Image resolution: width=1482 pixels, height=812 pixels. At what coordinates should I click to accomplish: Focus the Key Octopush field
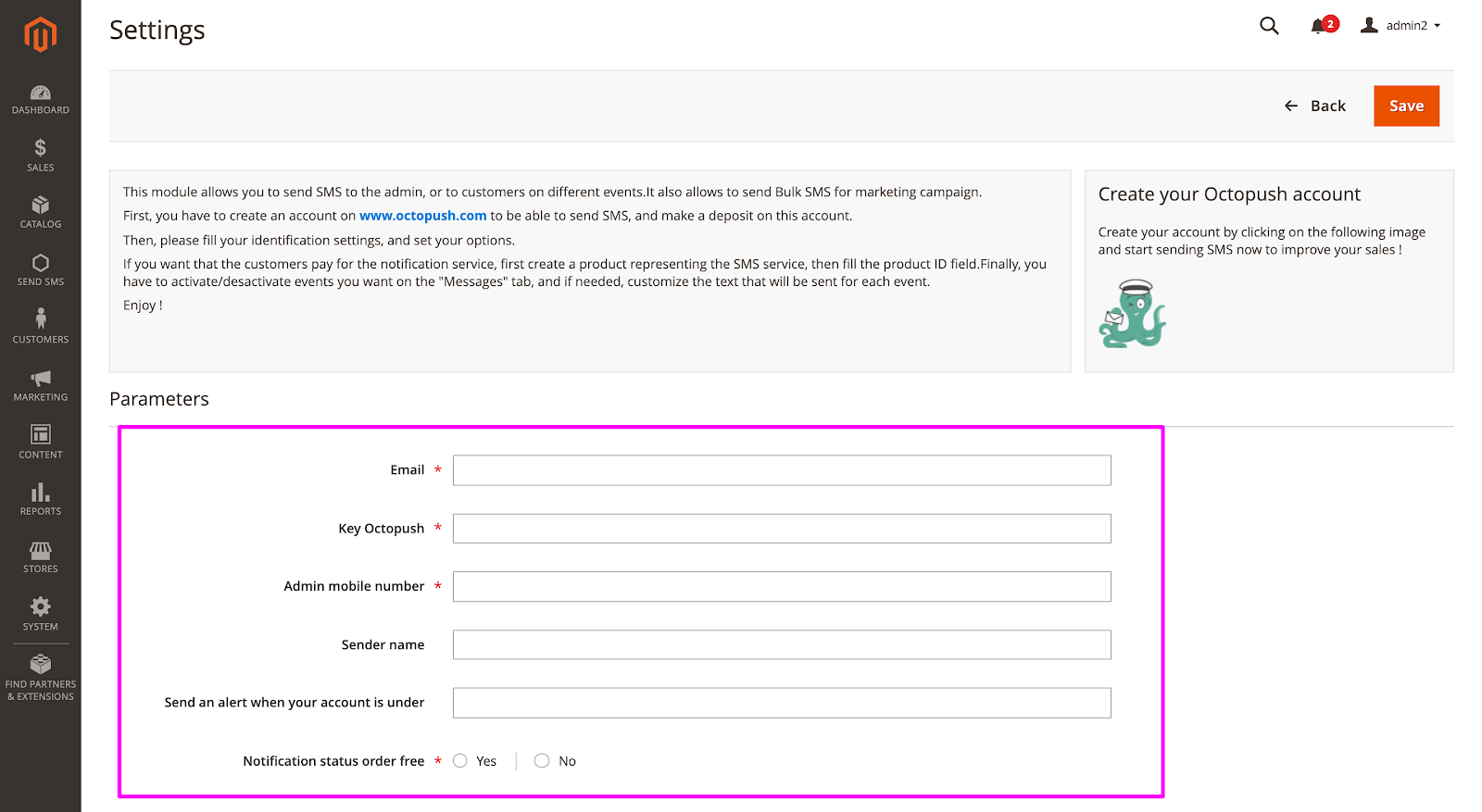[x=782, y=529]
